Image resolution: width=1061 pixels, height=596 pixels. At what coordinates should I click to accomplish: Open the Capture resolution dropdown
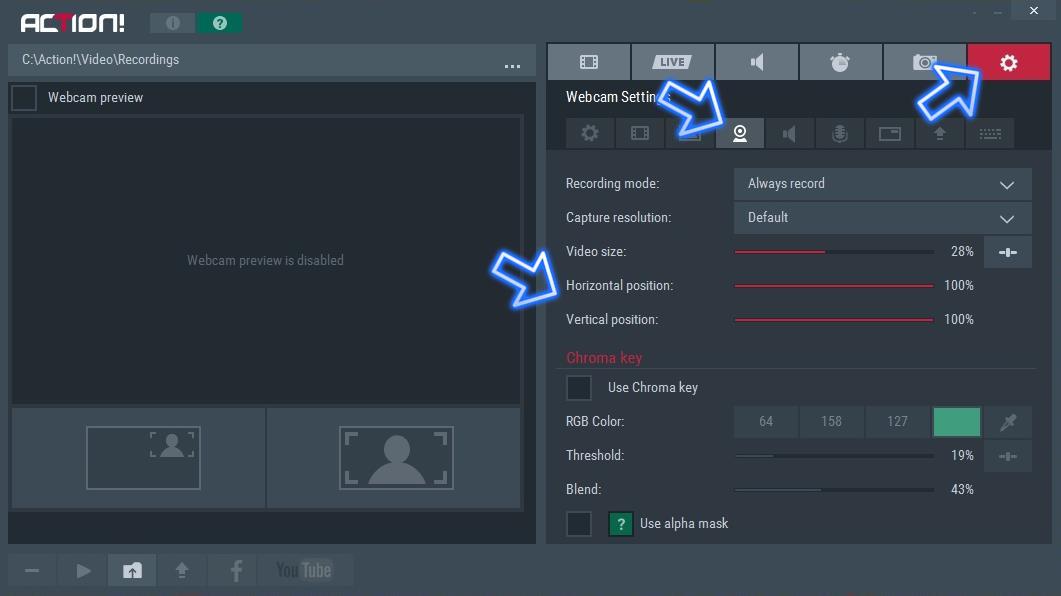[x=881, y=218]
